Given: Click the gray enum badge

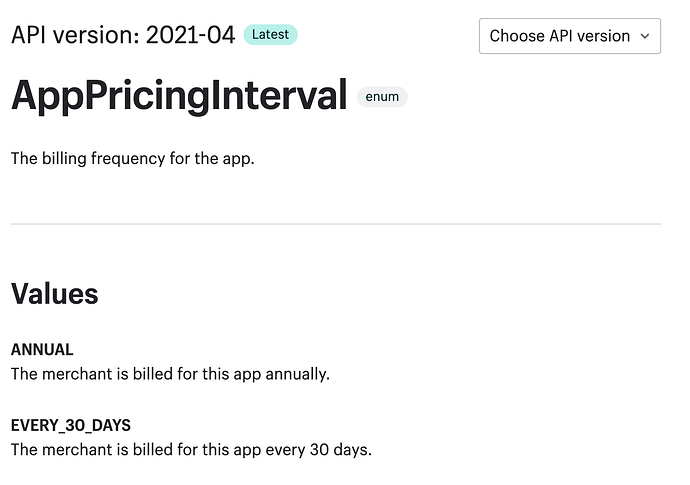Looking at the screenshot, I should pos(382,97).
